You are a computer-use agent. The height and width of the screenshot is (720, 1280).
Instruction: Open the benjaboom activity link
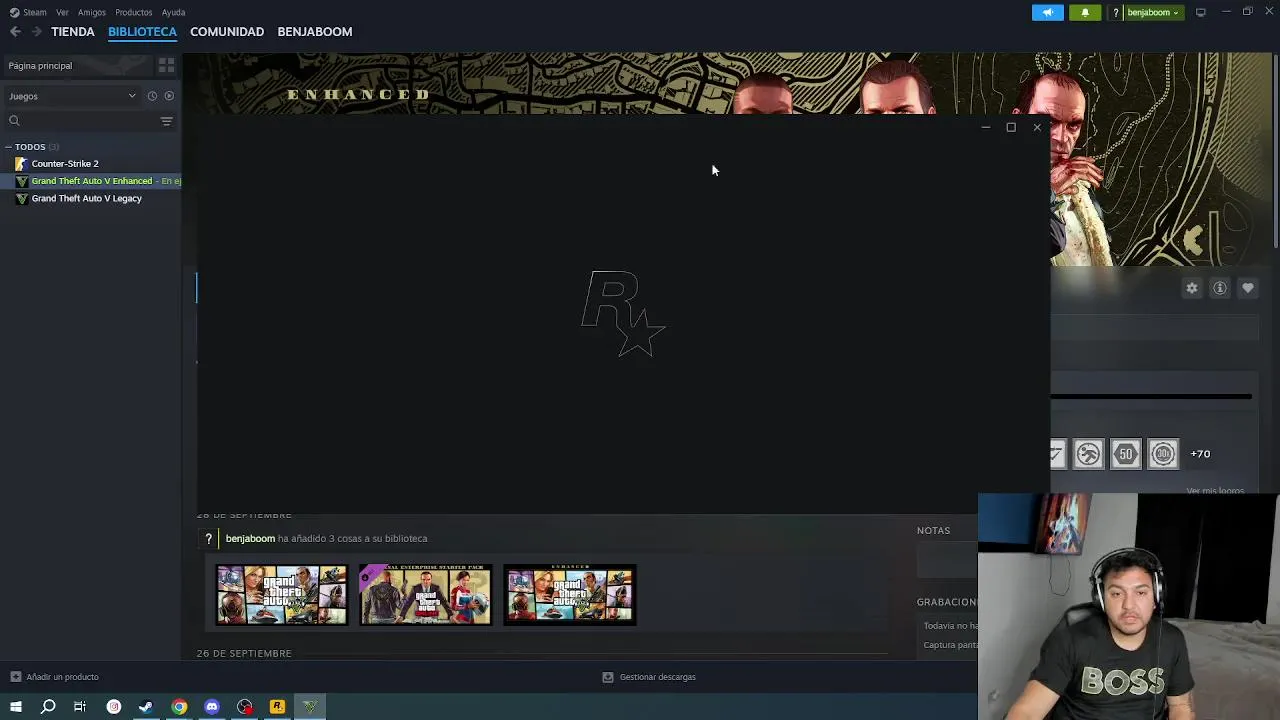250,539
